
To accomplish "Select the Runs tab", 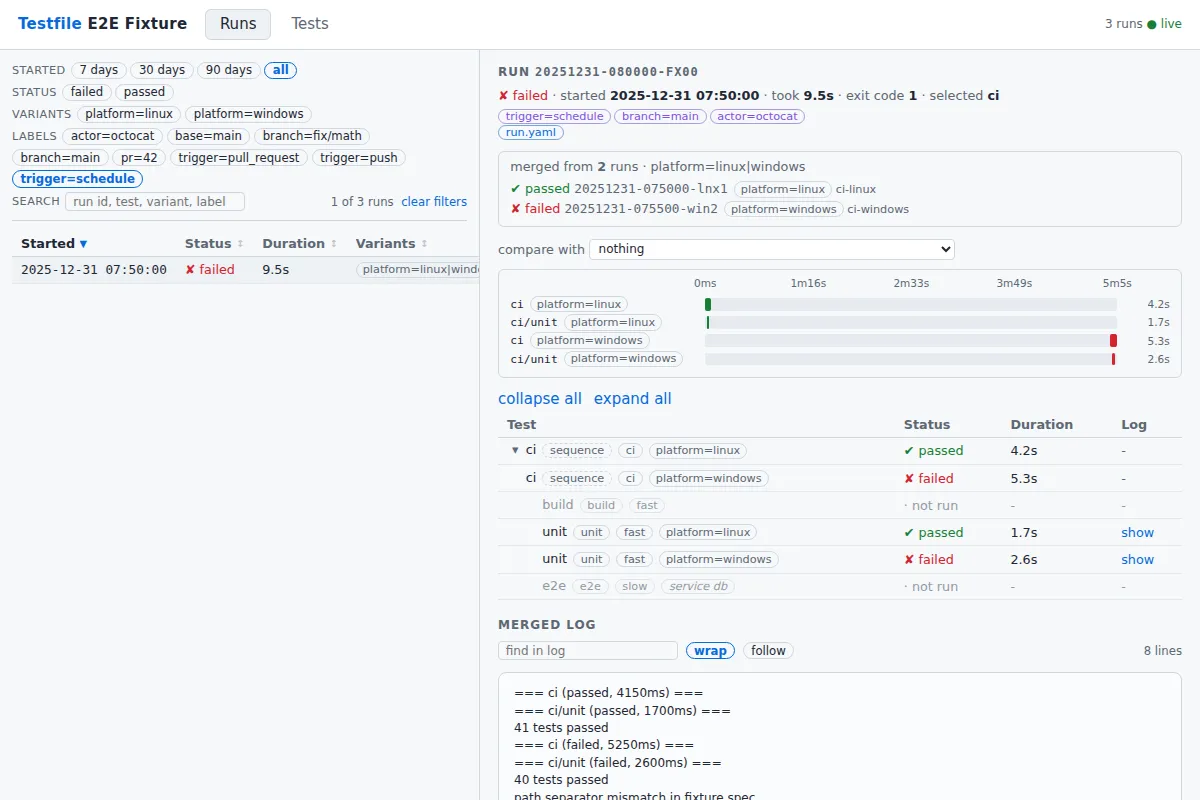I will [238, 24].
